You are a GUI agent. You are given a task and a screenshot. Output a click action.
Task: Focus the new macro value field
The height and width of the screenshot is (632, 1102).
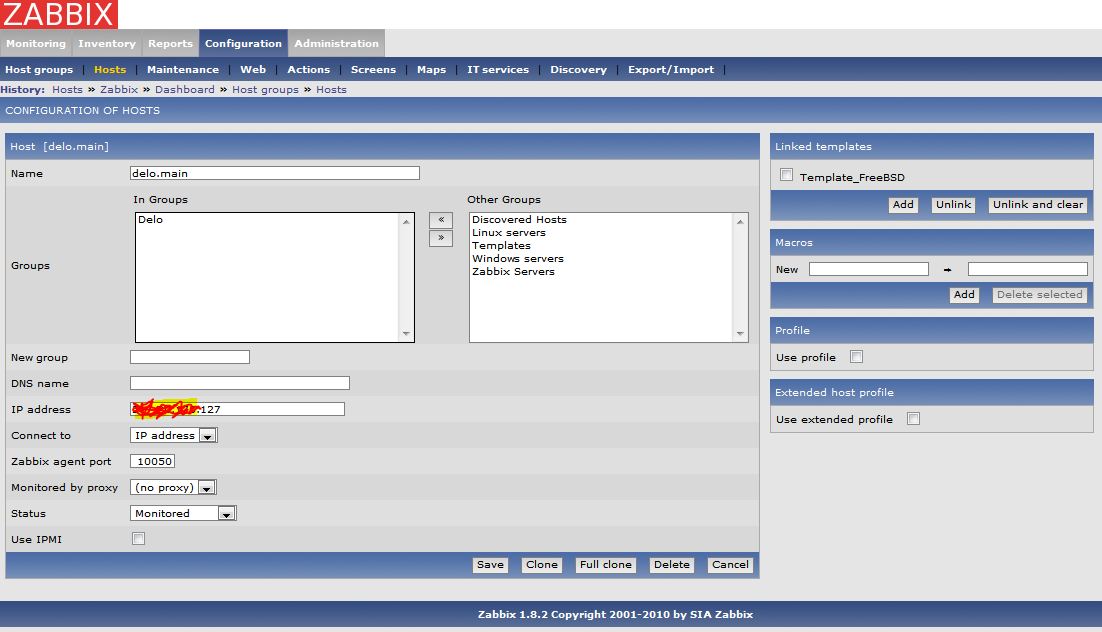click(x=1028, y=269)
